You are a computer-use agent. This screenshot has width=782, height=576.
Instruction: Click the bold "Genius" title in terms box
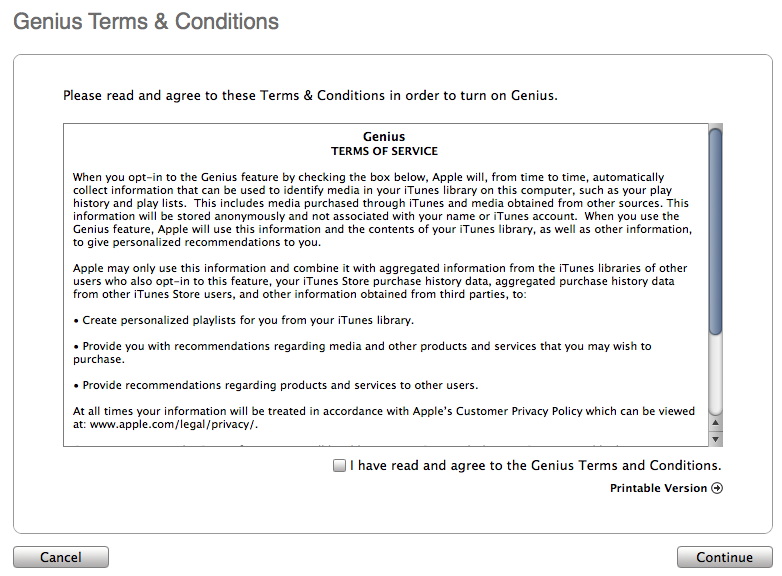pyautogui.click(x=384, y=137)
